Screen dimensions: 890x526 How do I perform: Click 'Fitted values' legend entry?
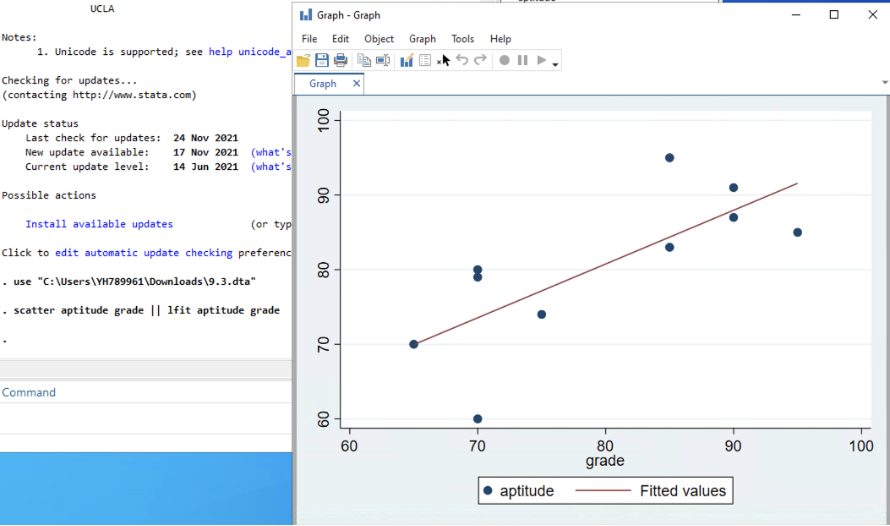[651, 491]
